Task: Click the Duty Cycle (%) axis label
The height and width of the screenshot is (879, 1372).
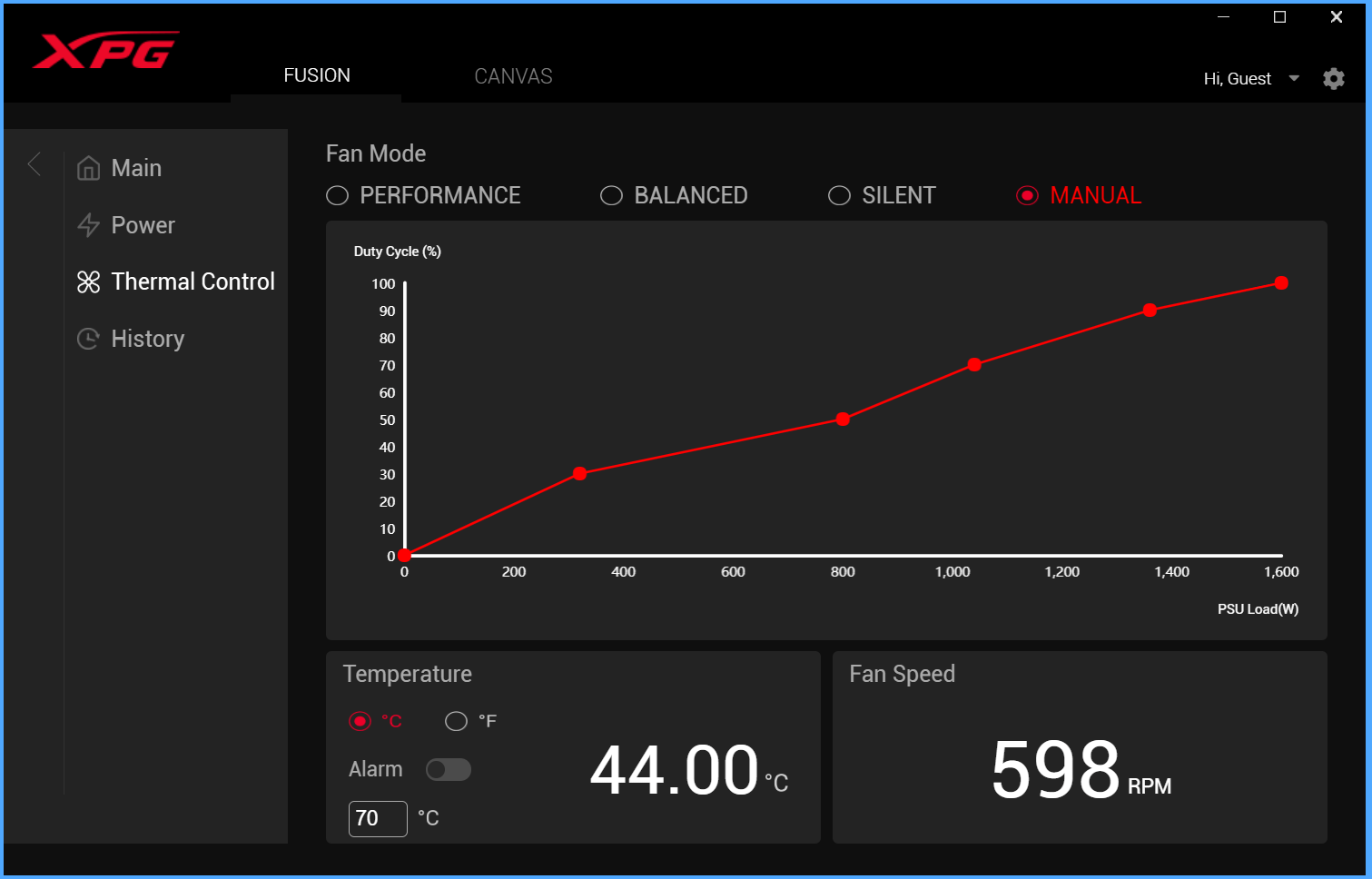Action: pos(398,252)
